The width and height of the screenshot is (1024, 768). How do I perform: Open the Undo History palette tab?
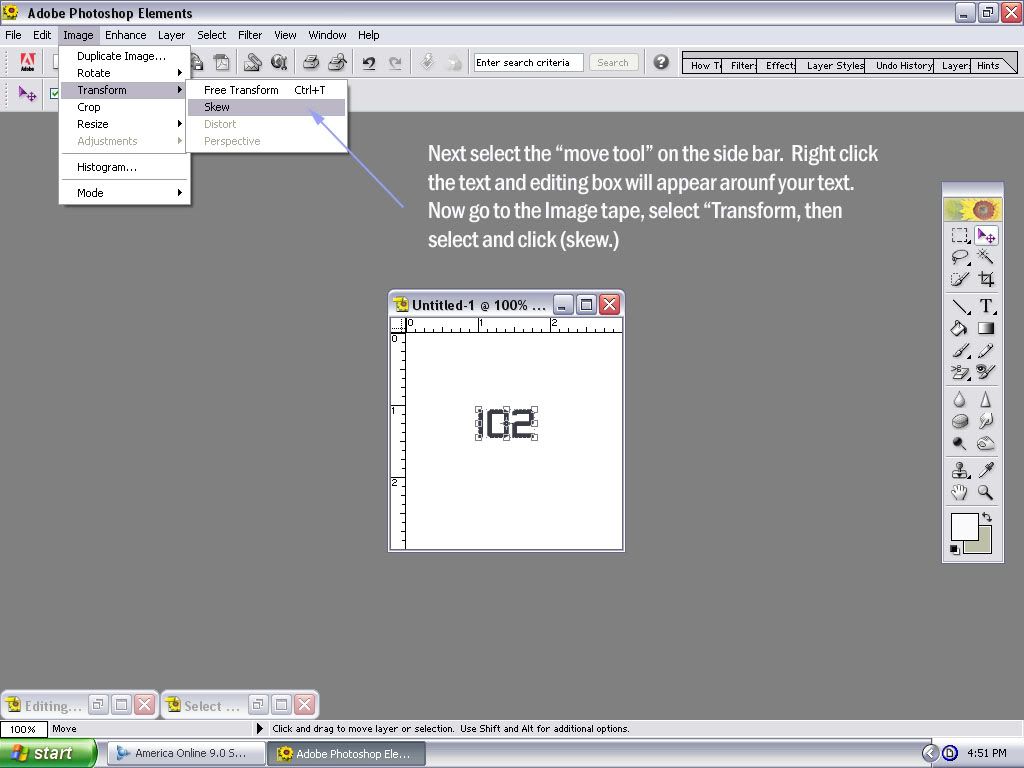902,65
